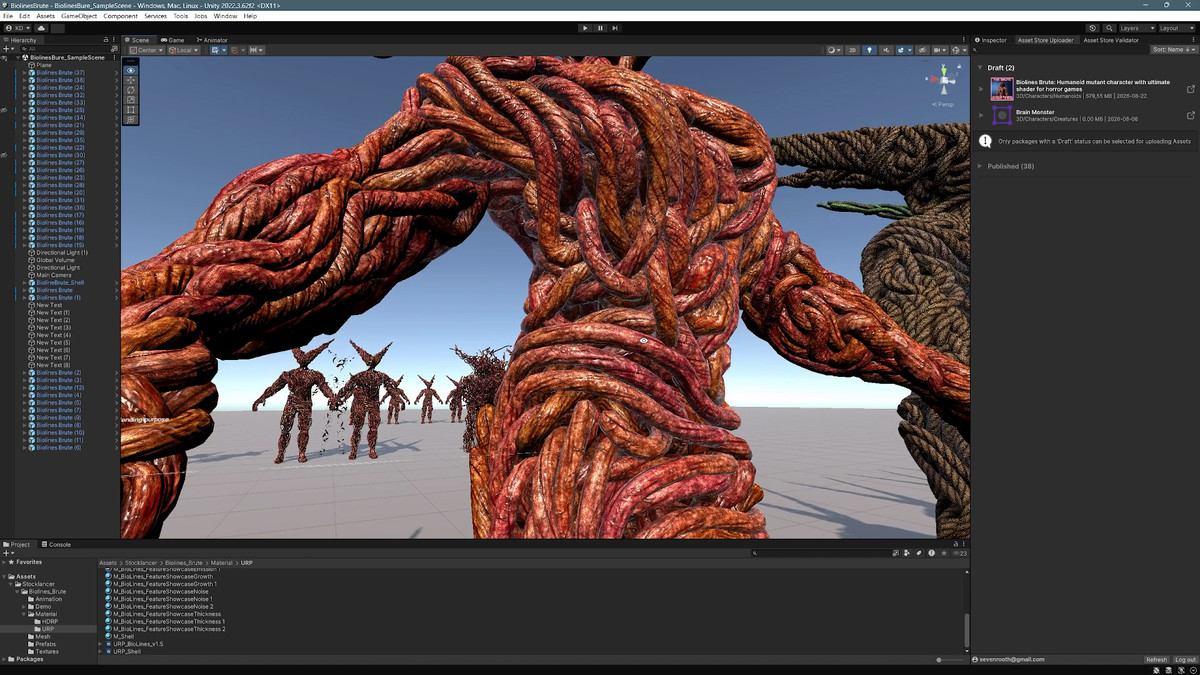Open Biolines Brute package external link icon

click(x=1190, y=89)
